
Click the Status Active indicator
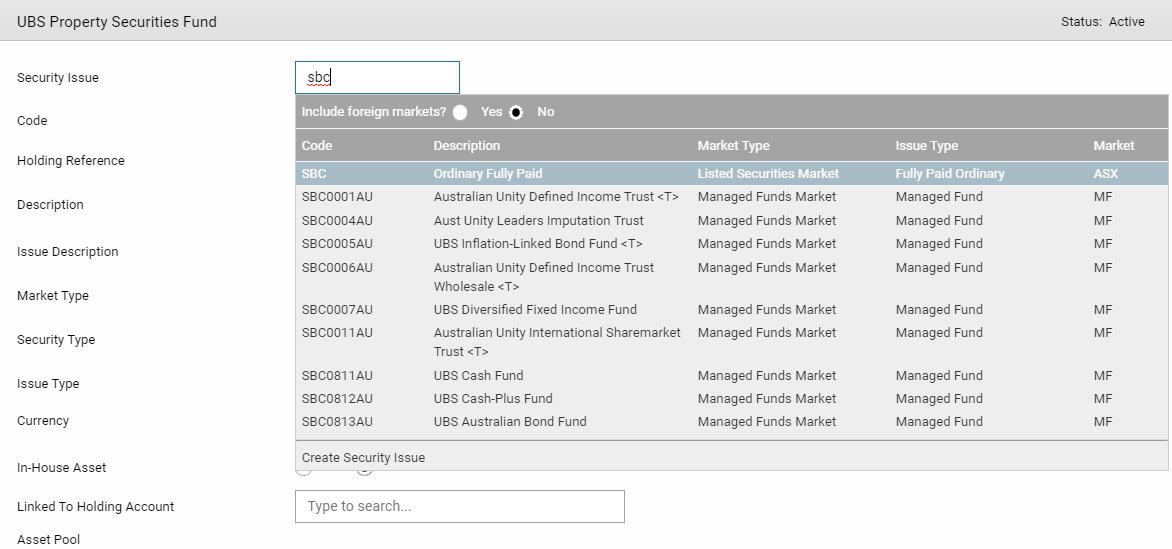[1102, 22]
